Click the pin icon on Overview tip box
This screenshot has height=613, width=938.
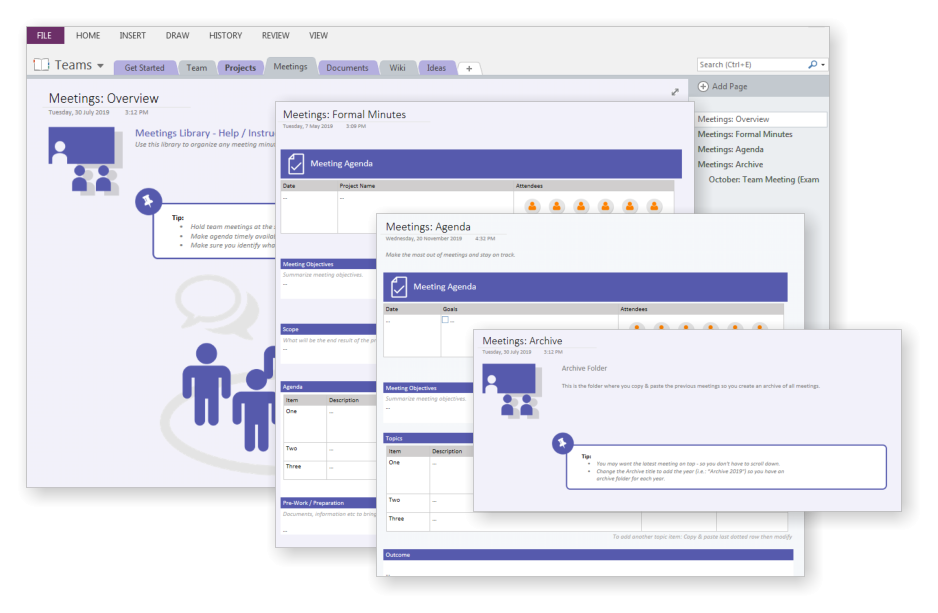click(148, 202)
